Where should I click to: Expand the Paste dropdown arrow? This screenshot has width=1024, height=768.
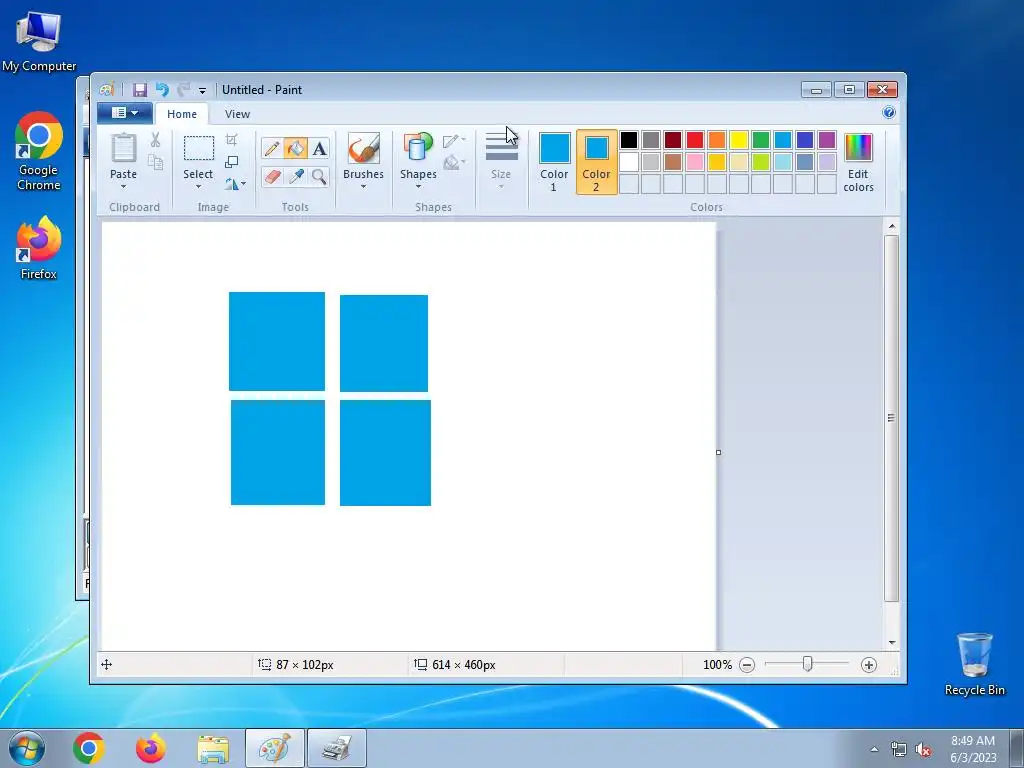pyautogui.click(x=123, y=187)
